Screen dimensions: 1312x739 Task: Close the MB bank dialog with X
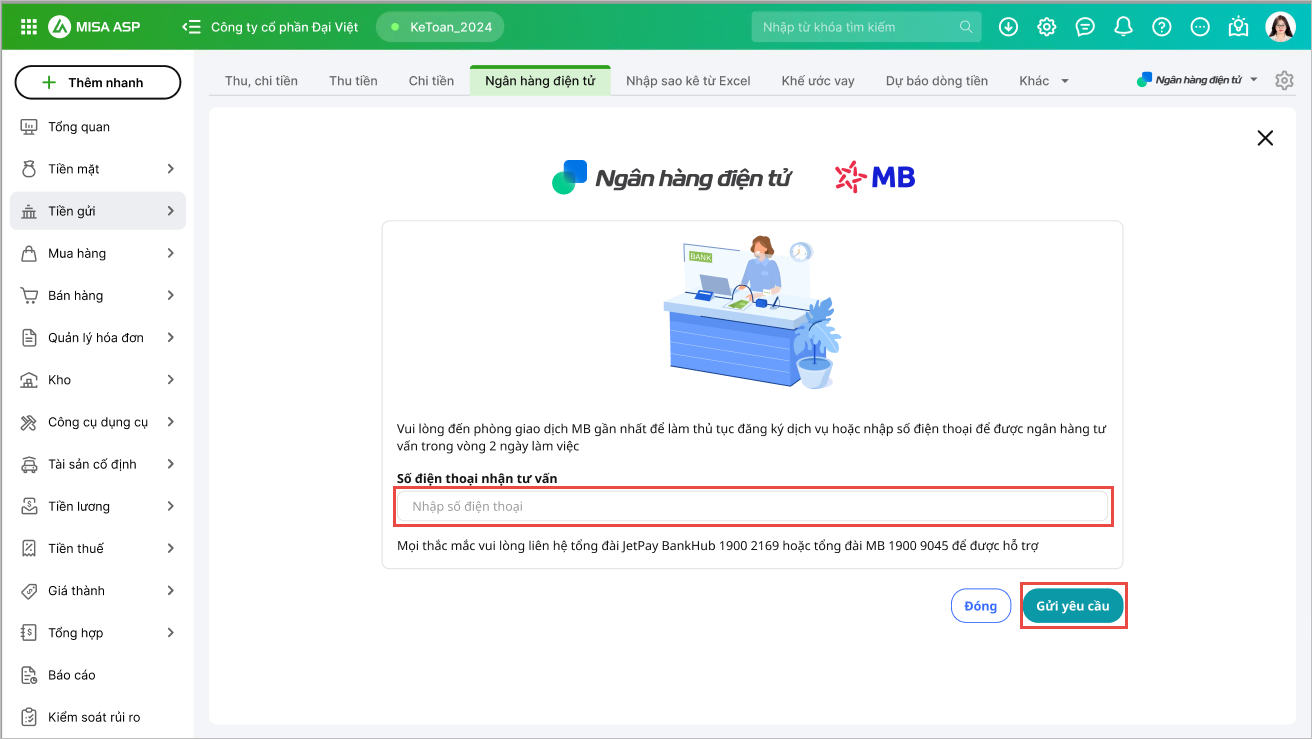(1265, 138)
